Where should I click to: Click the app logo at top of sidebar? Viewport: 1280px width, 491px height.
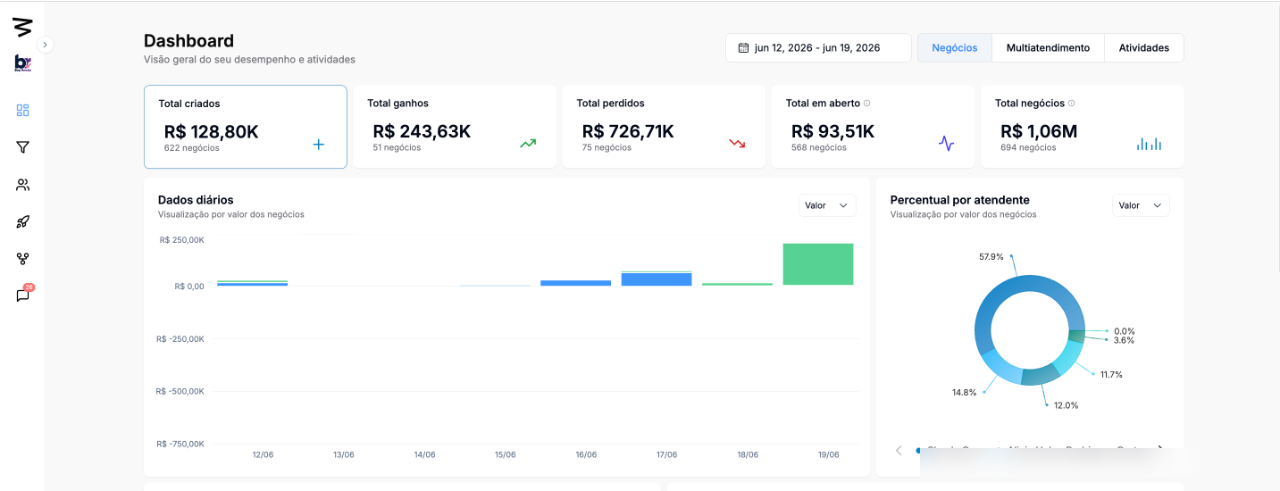tap(22, 26)
